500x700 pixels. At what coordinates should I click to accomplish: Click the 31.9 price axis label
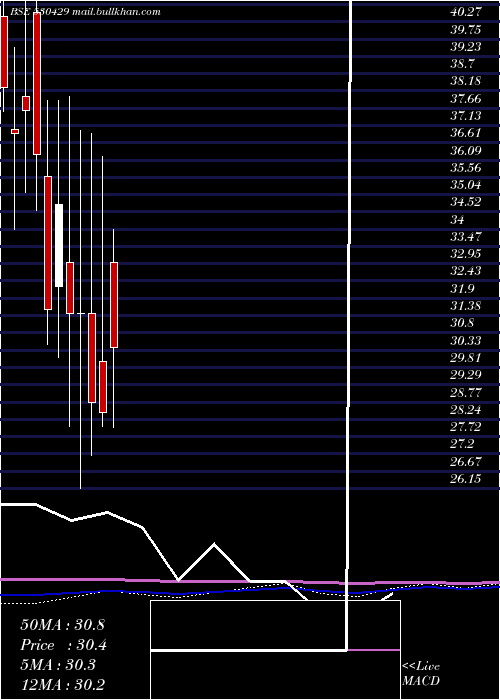[x=463, y=289]
